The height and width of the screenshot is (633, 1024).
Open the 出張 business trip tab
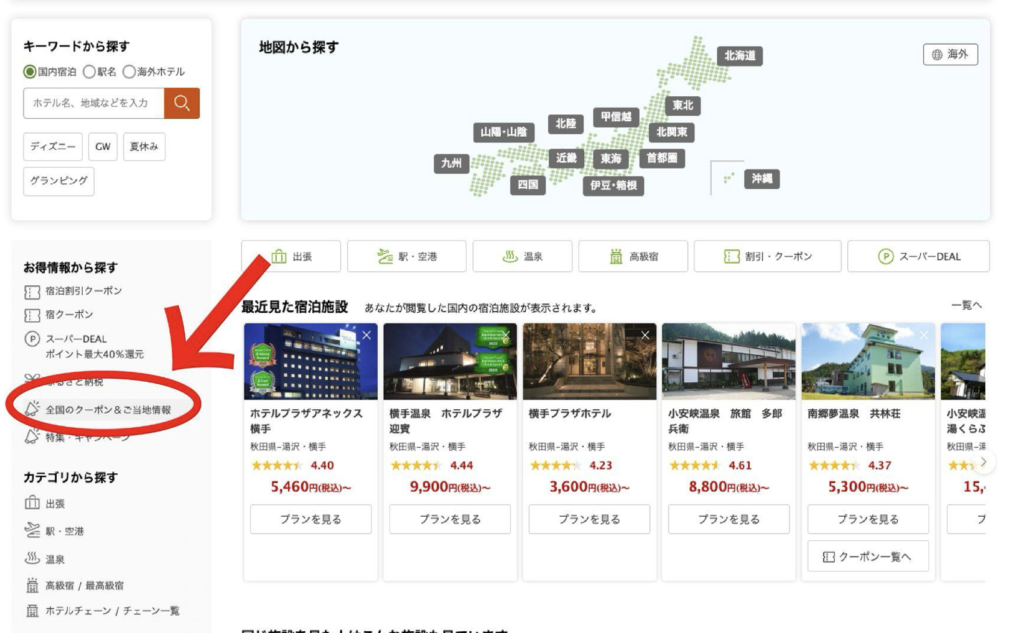[291, 256]
